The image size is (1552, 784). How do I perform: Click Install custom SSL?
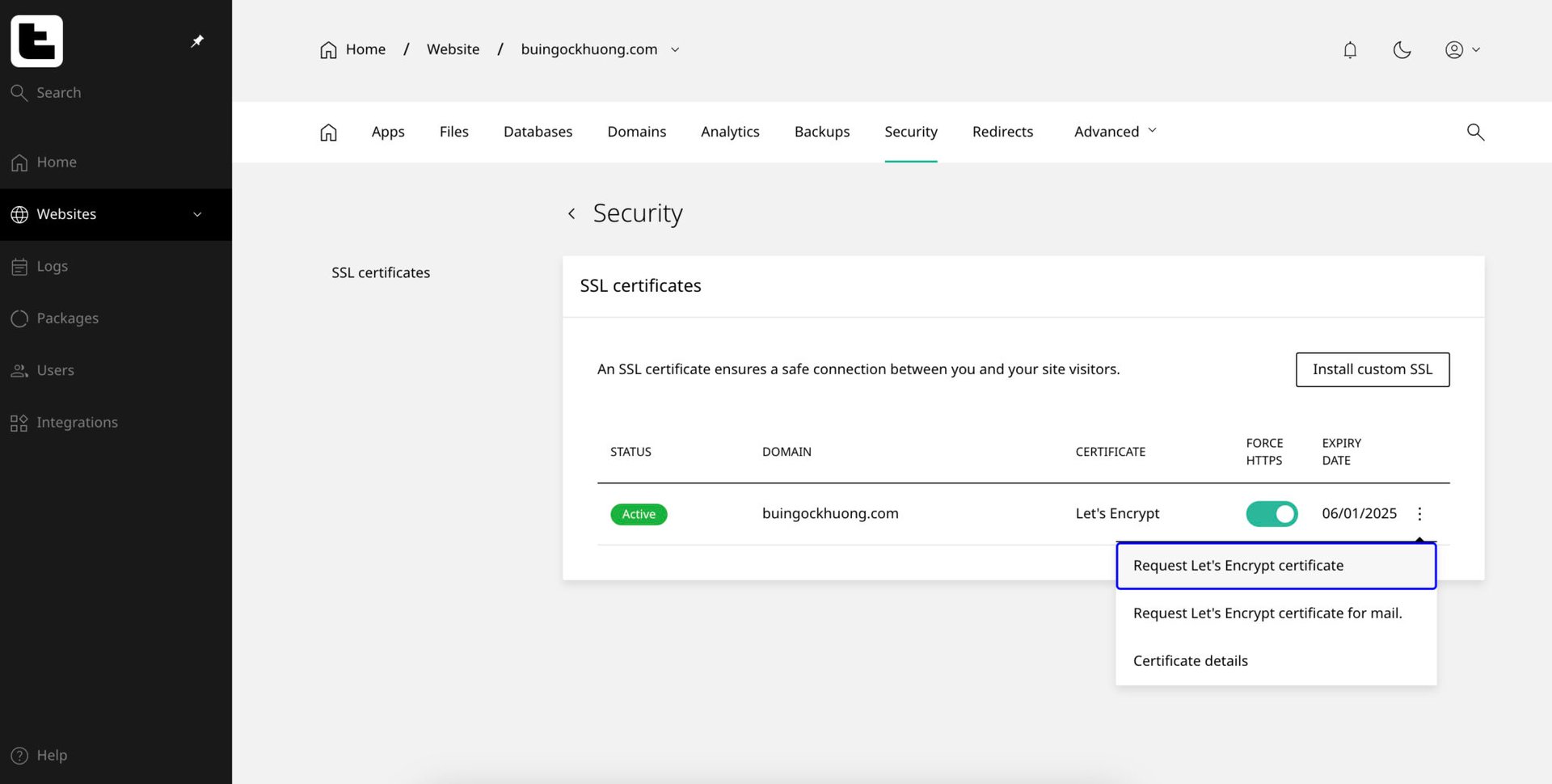(x=1372, y=369)
